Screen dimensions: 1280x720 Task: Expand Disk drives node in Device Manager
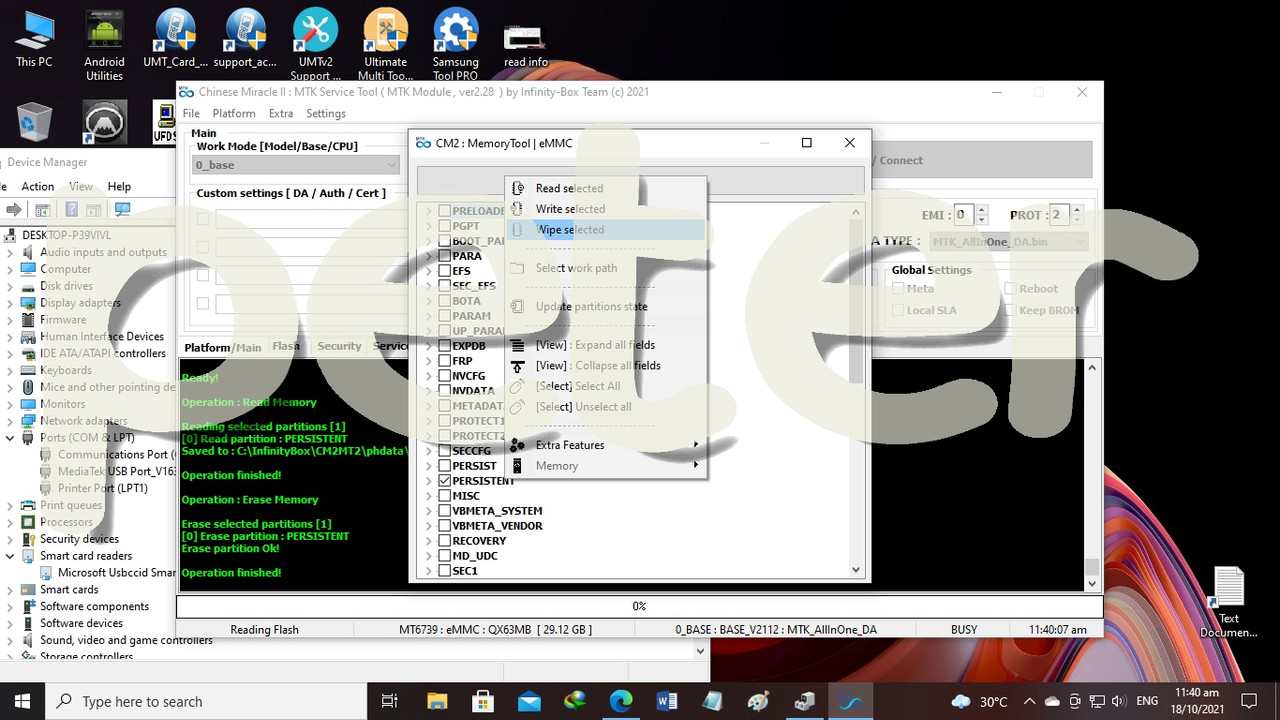click(x=10, y=286)
